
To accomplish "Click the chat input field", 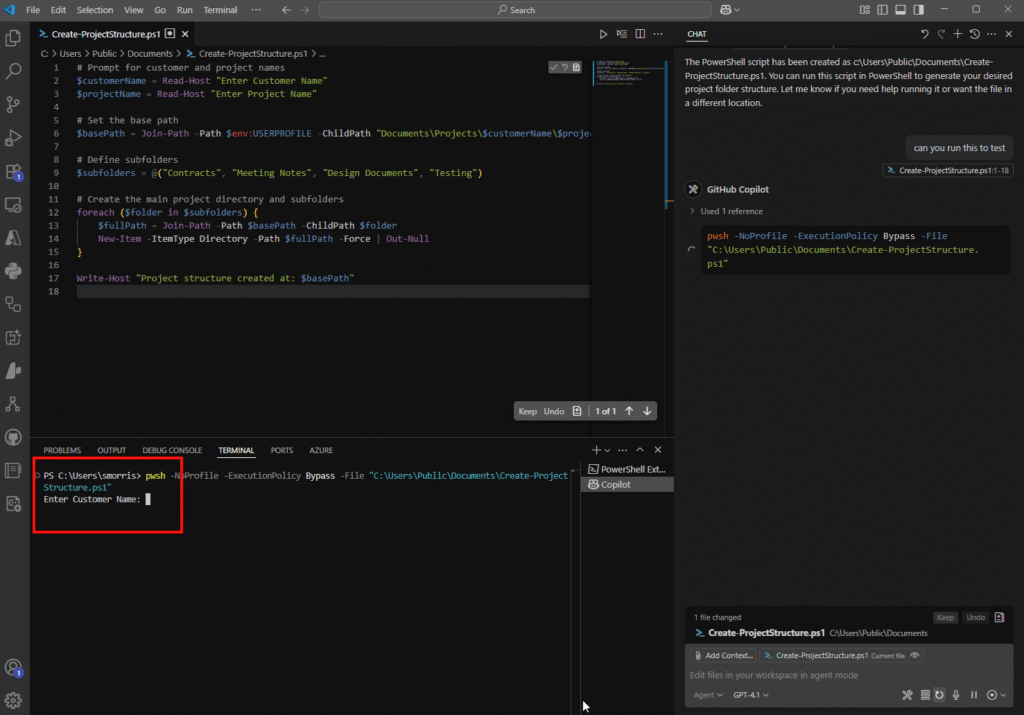I will tap(849, 675).
